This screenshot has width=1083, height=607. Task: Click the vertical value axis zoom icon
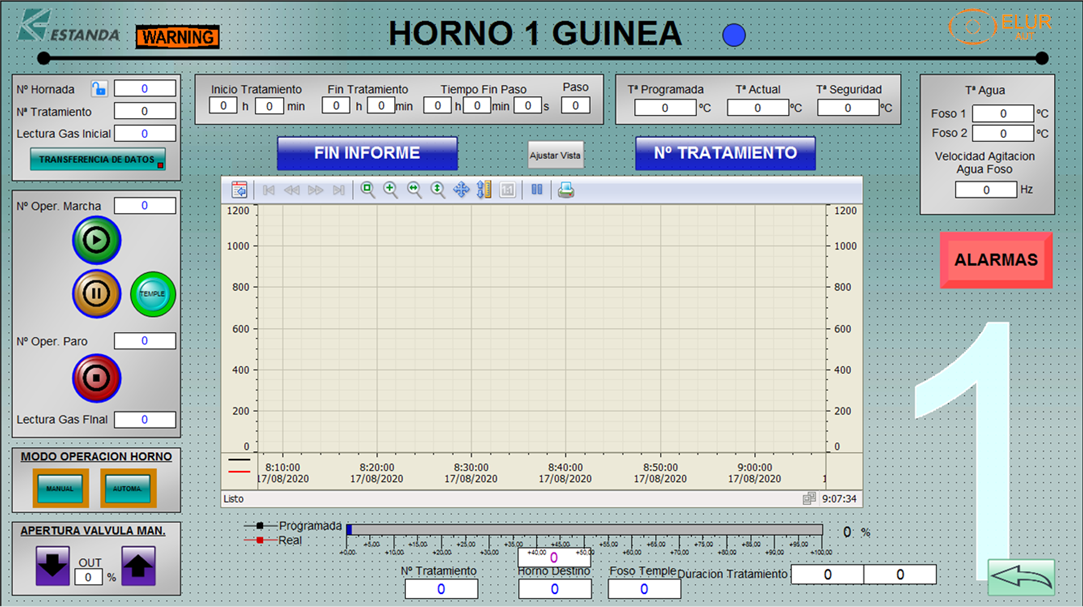coord(437,190)
